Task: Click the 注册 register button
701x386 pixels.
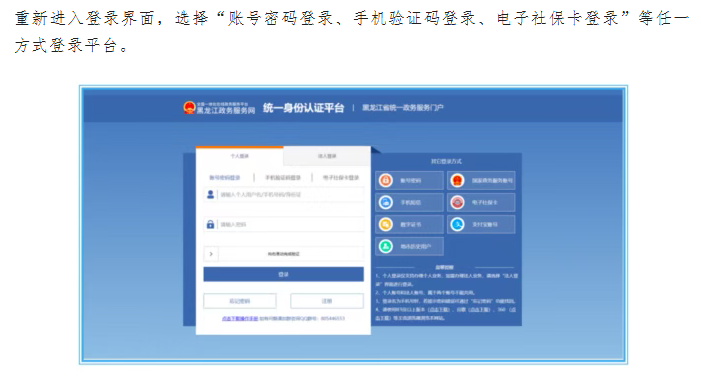Action: 327,301
